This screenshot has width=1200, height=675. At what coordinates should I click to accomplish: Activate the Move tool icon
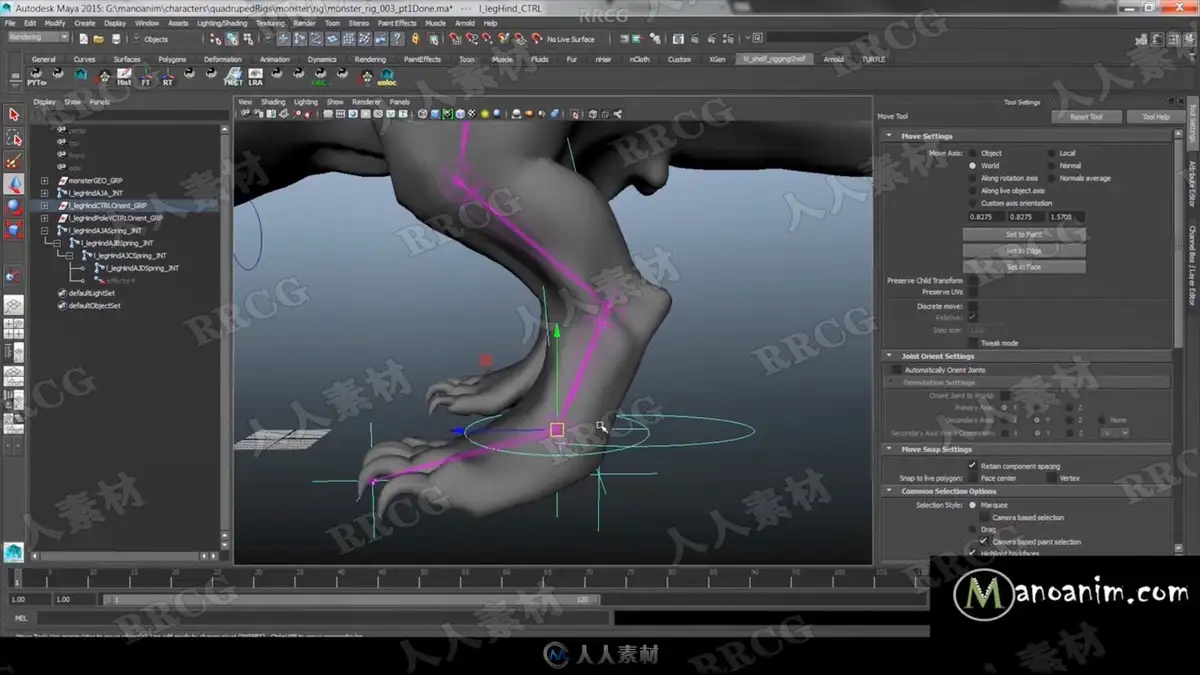(x=14, y=185)
